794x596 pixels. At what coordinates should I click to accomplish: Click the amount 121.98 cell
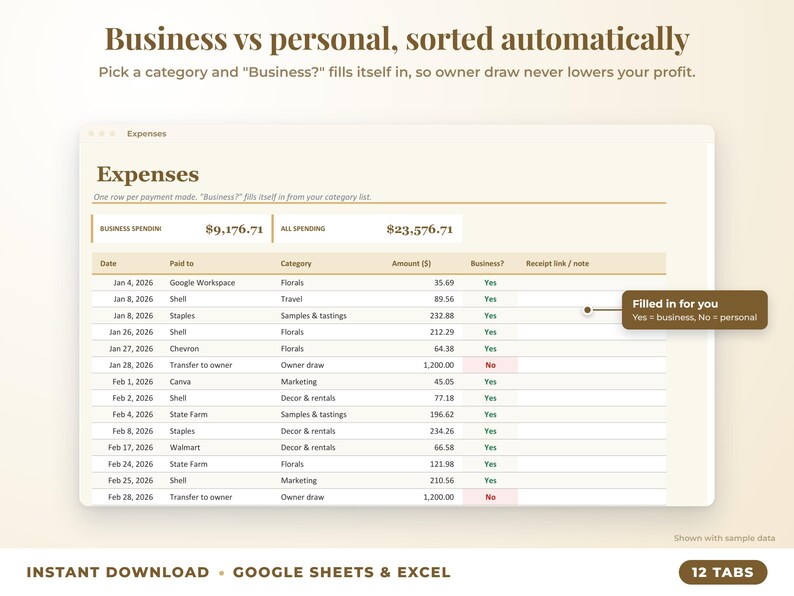coord(442,464)
